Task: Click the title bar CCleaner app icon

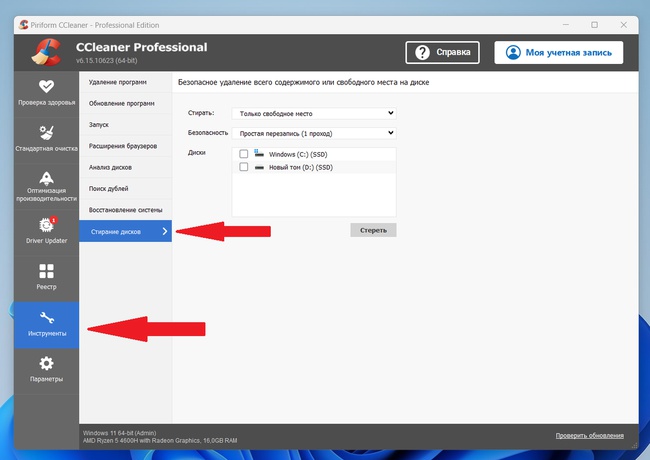Action: click(24, 25)
